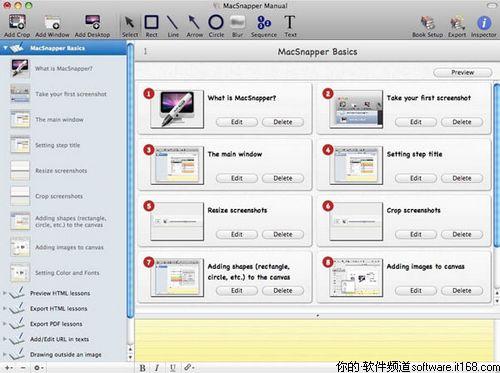The image size is (500, 373).
Task: Edit the Adding shapes step
Action: pyautogui.click(x=237, y=291)
